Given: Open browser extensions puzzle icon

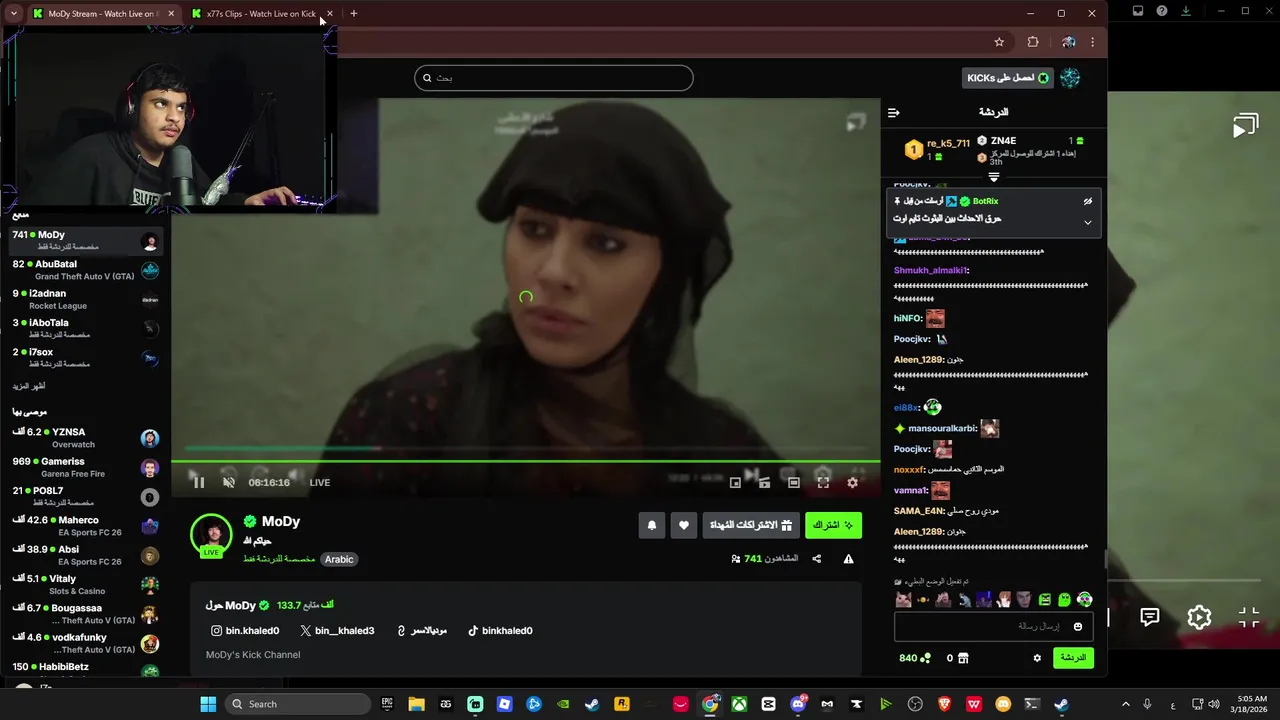Looking at the screenshot, I should tap(1033, 42).
